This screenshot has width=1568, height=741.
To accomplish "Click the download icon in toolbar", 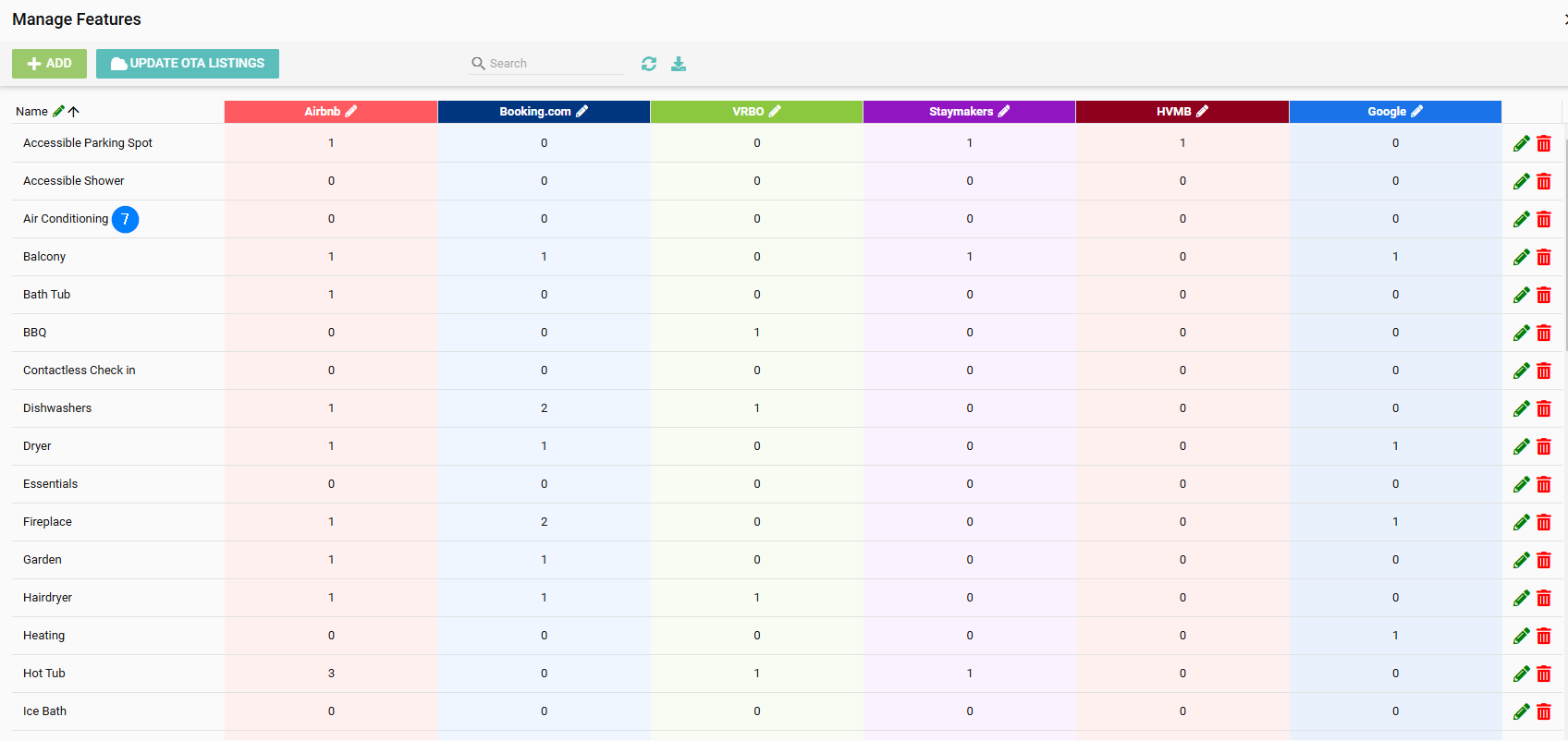I will click(679, 64).
